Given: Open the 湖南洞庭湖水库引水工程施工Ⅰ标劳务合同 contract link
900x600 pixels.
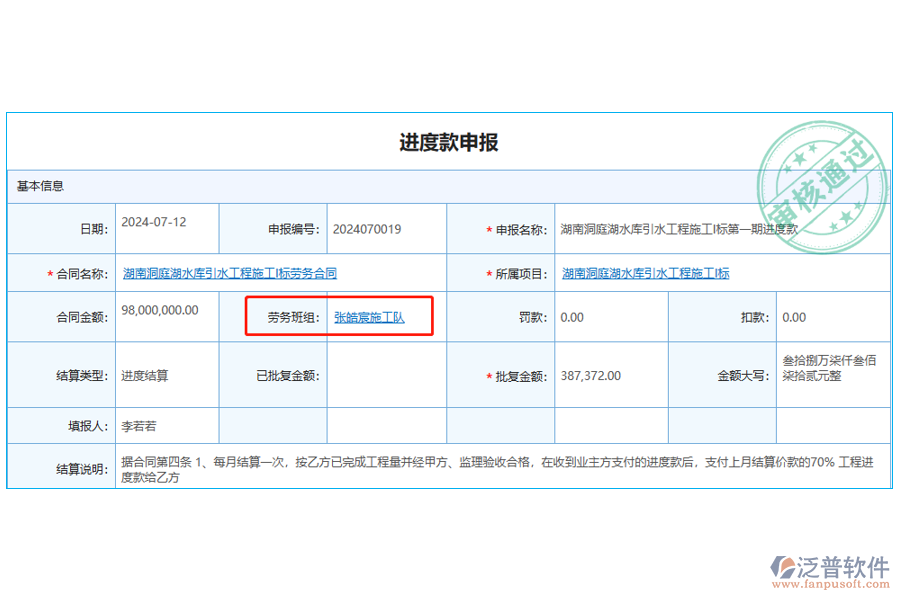Looking at the screenshot, I should (x=229, y=272).
